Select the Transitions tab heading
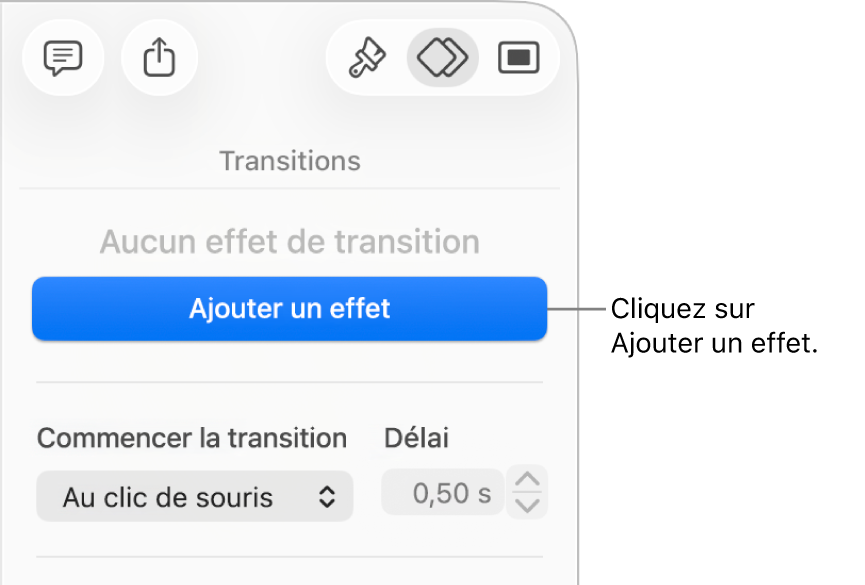 coord(289,160)
